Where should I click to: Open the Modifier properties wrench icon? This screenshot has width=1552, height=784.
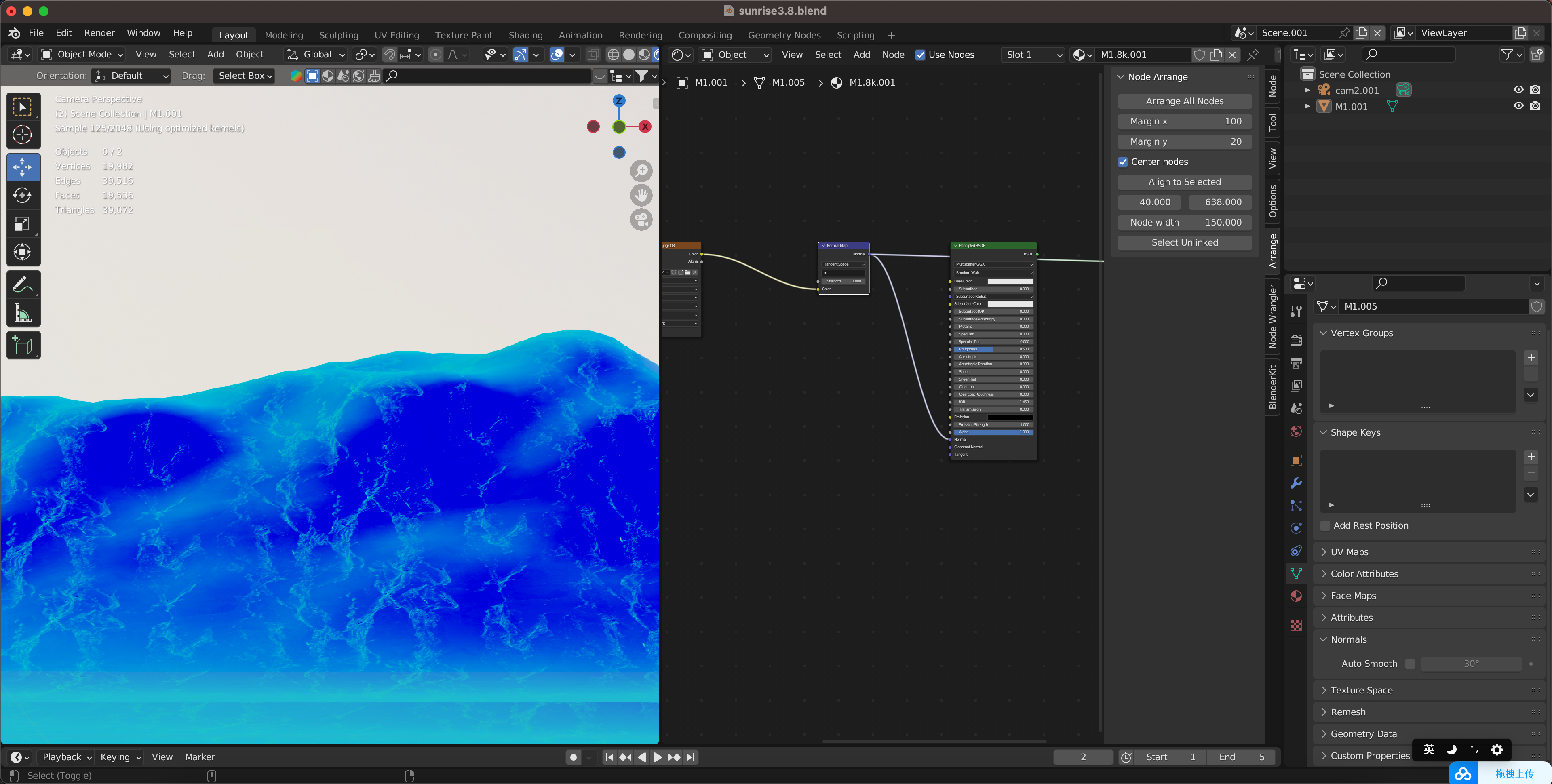1296,483
